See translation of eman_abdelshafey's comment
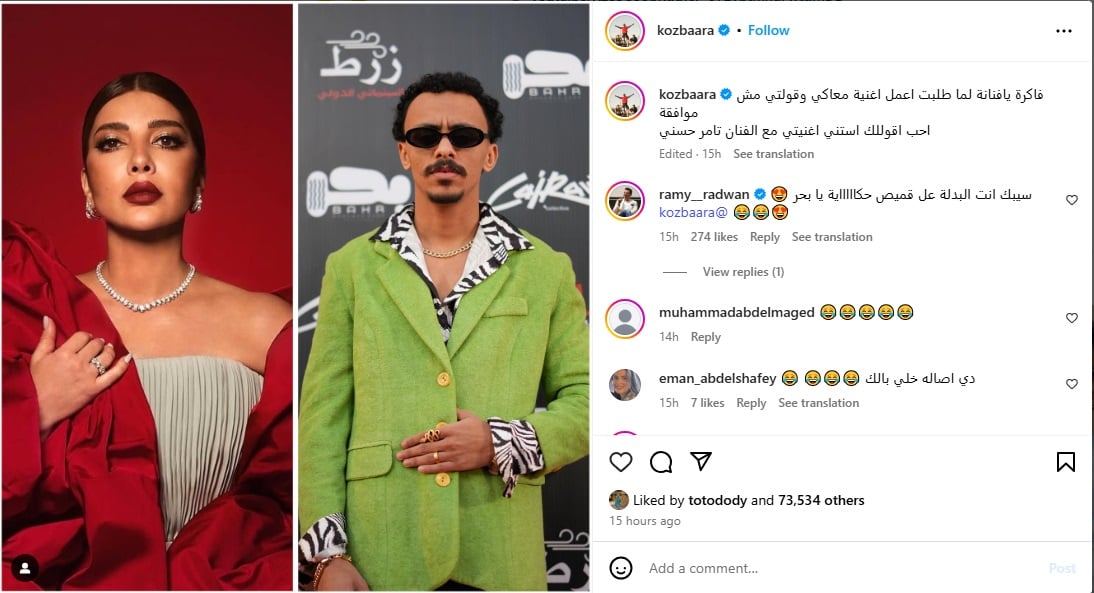 point(818,403)
